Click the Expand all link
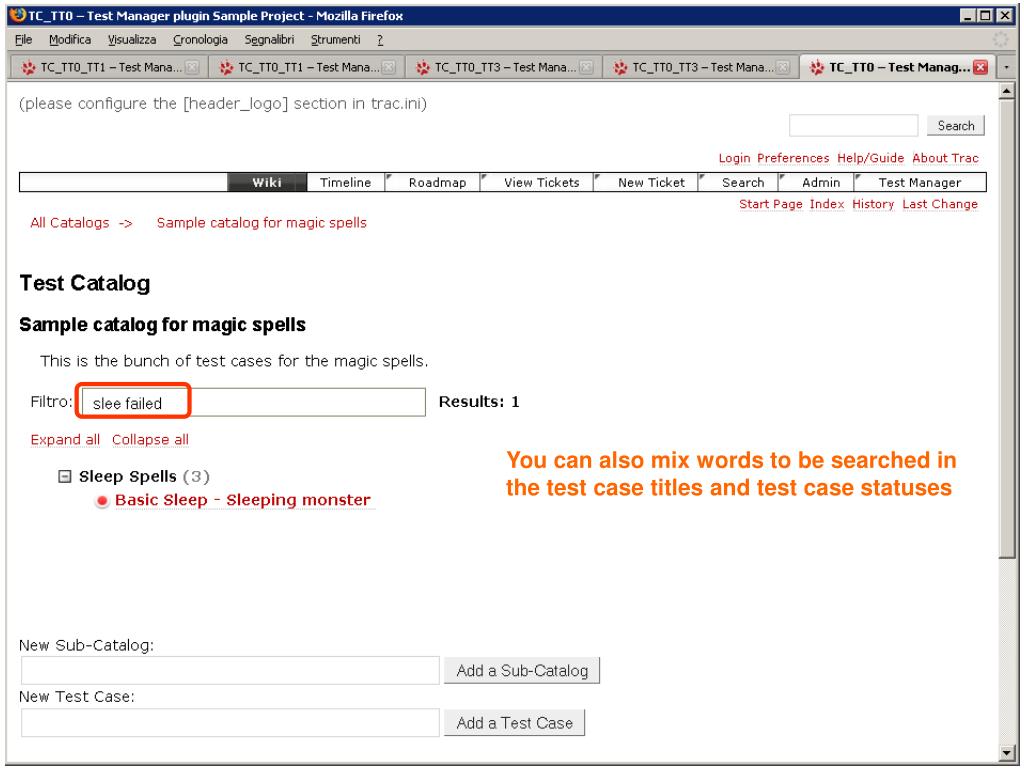The height and width of the screenshot is (768, 1024). [x=65, y=440]
